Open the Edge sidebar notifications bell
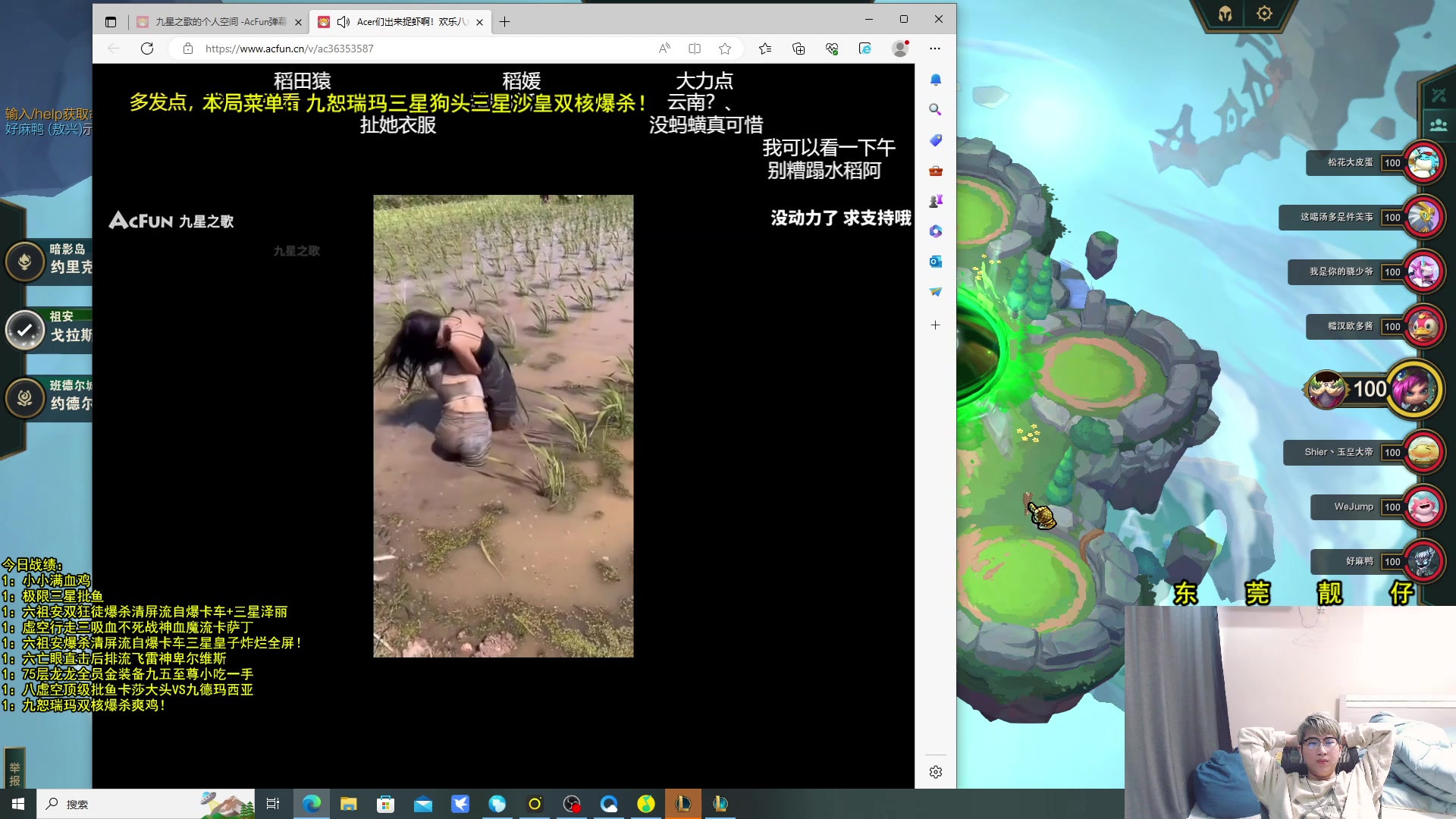Screen dimensions: 1456x819 click(x=936, y=80)
